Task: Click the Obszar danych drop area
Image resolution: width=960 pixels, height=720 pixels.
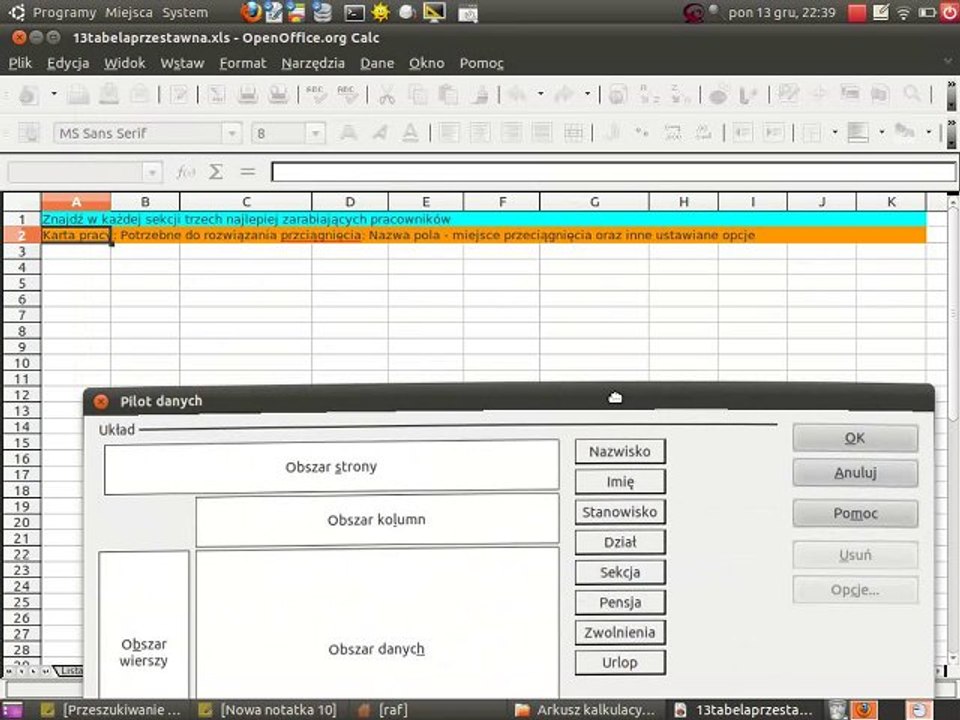Action: [x=377, y=623]
